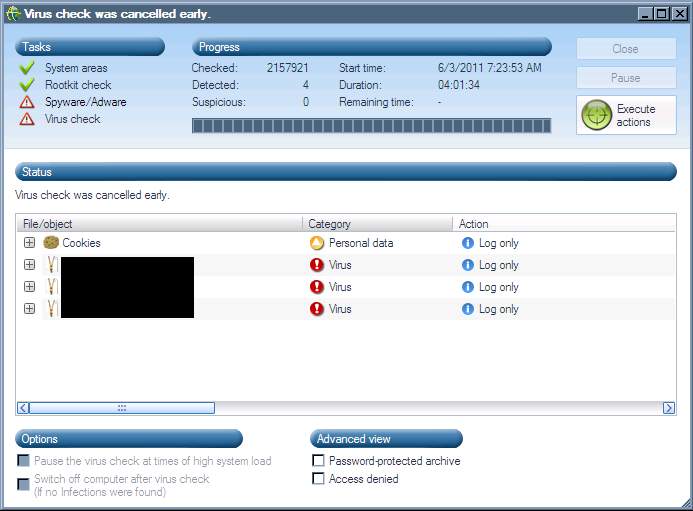The width and height of the screenshot is (693, 511).
Task: Click the Advanced view header
Action: (x=387, y=439)
